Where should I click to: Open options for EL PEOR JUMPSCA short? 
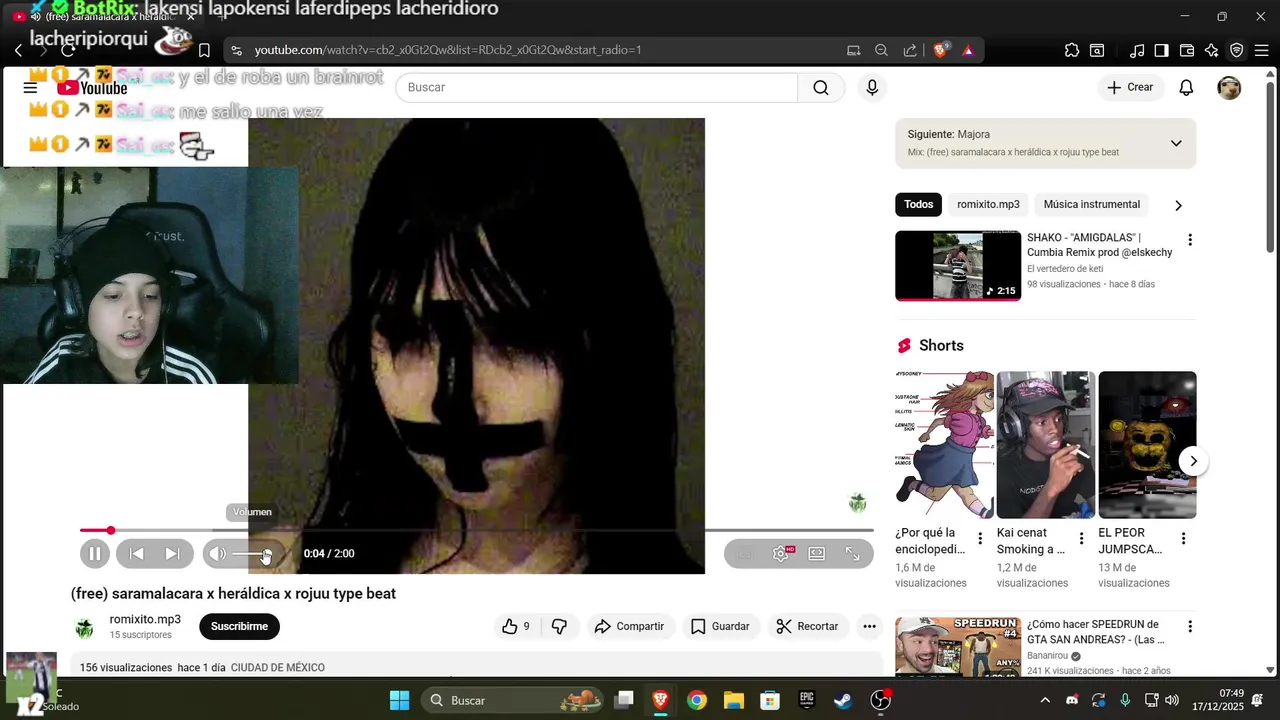[1183, 539]
